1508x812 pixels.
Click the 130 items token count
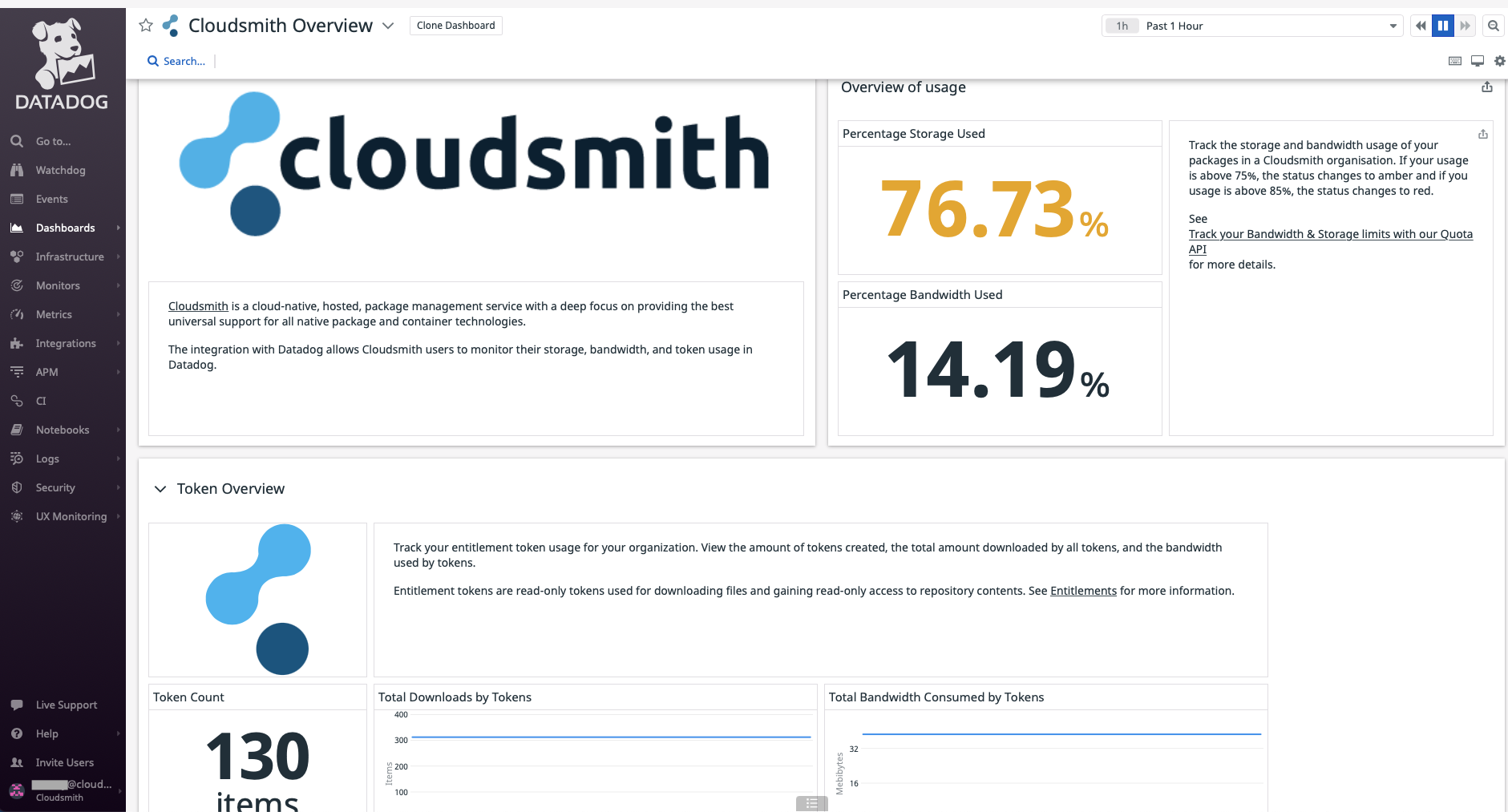(x=257, y=770)
